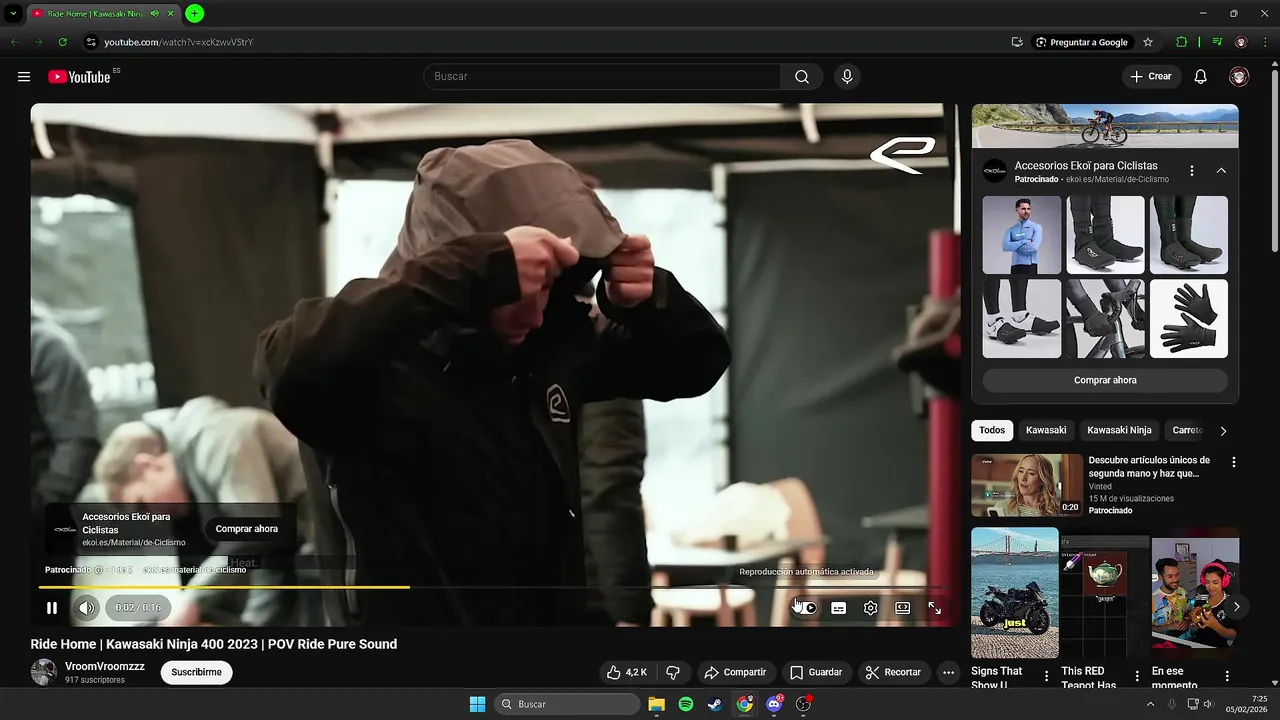
Task: Click the Buscar search field
Action: pos(602,77)
